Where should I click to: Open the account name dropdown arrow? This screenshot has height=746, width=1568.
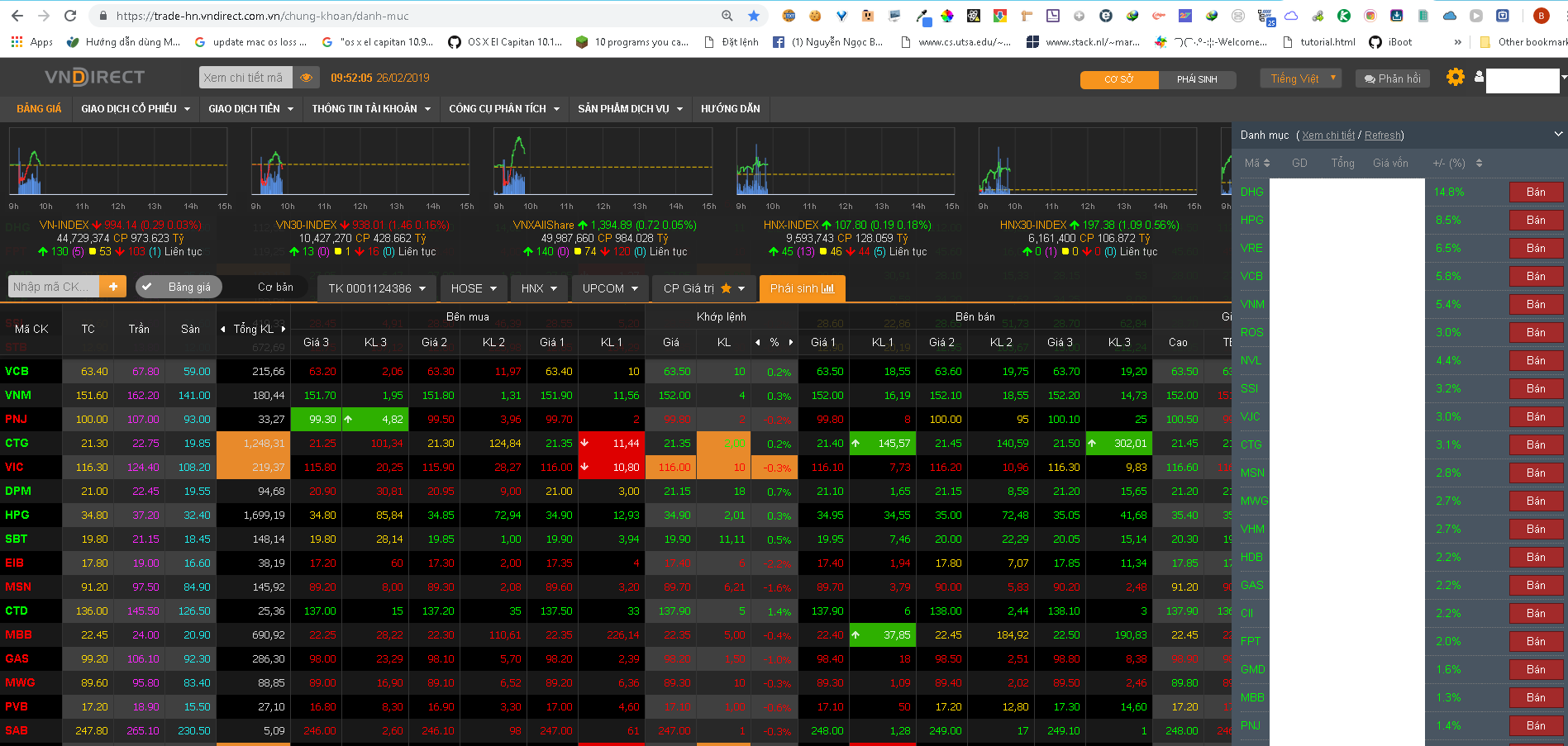pyautogui.click(x=1564, y=78)
